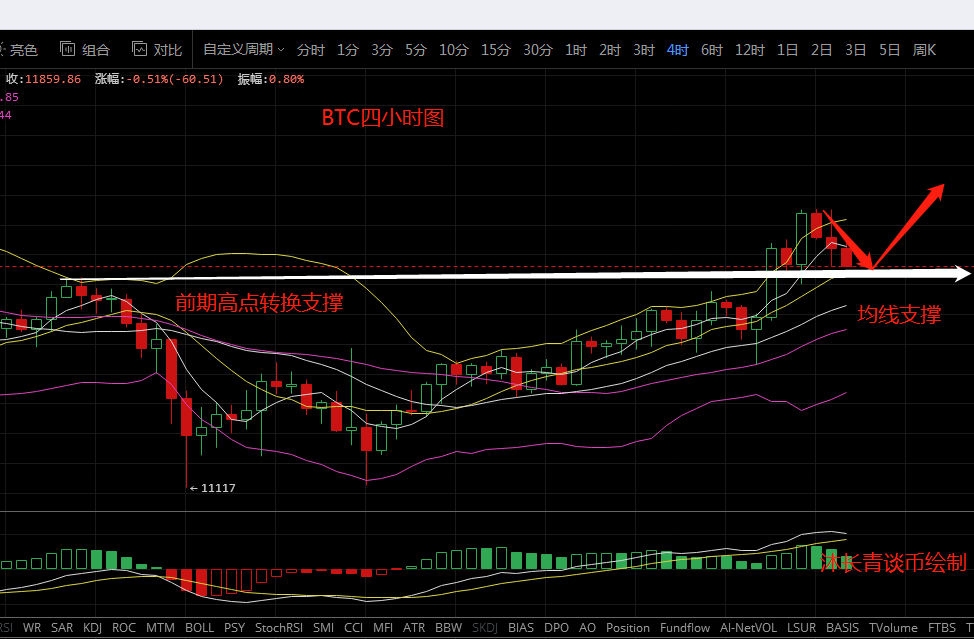Screen dimensions: 974x639
Task: Click the active 4时 interval
Action: pos(678,50)
